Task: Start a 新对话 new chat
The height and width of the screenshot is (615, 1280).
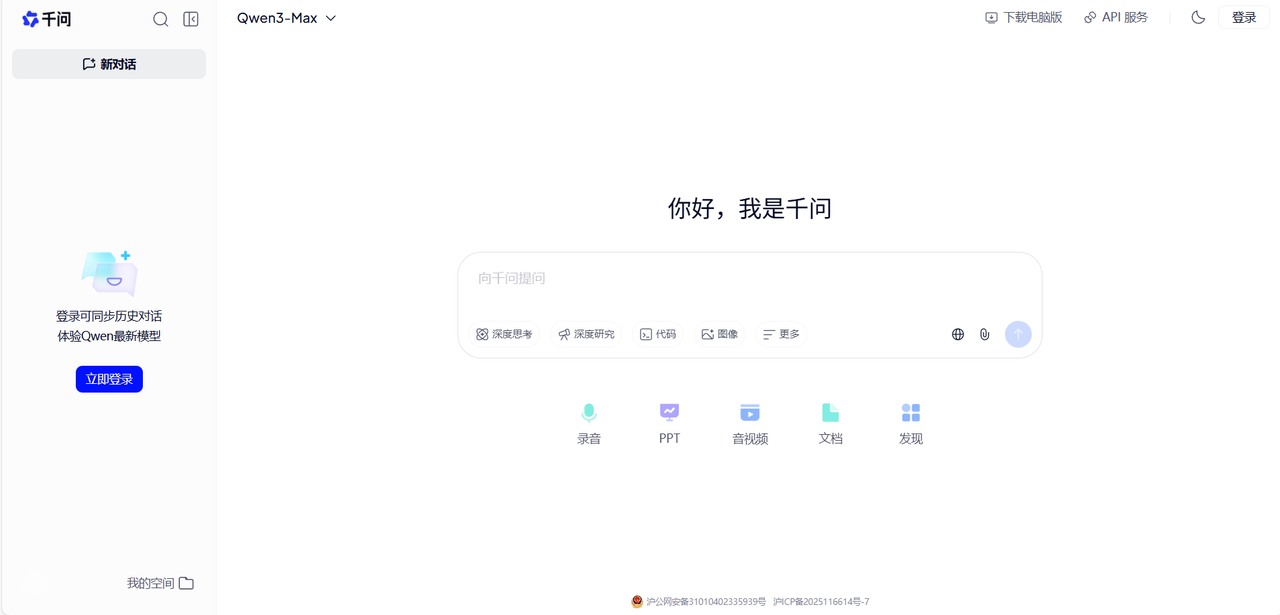Action: [x=109, y=64]
